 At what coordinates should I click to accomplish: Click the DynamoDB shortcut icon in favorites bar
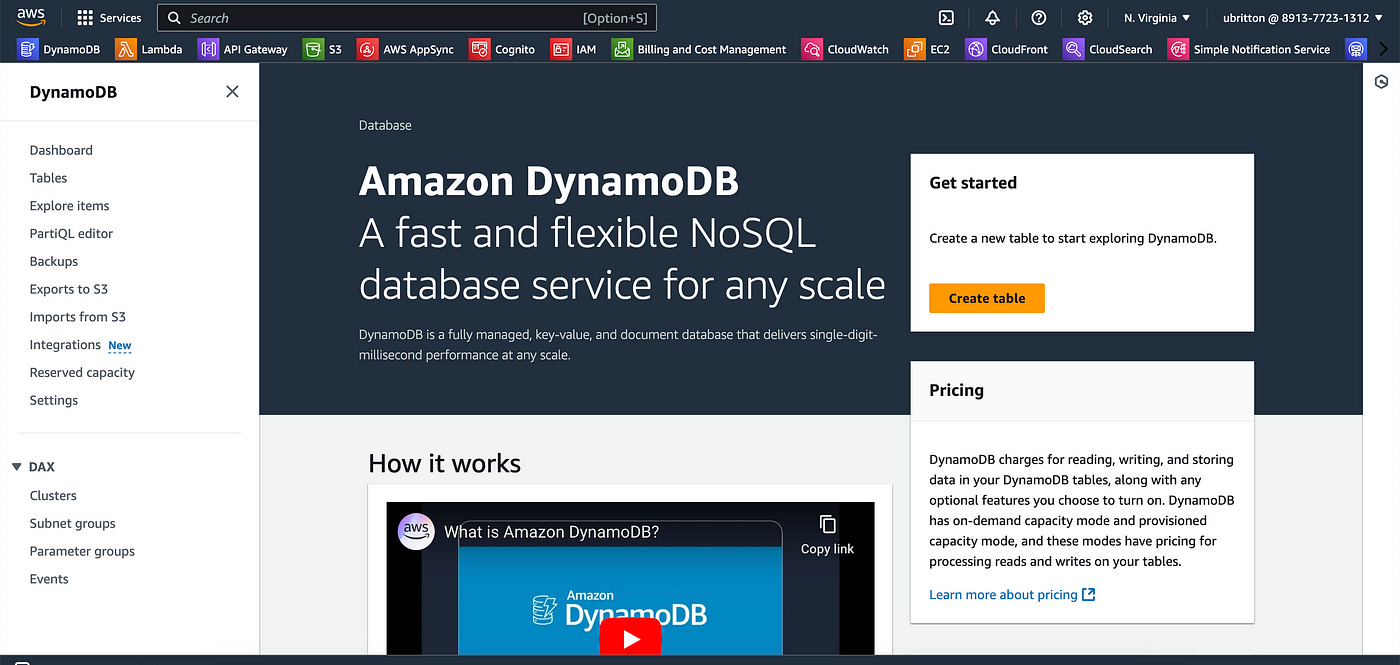[28, 49]
